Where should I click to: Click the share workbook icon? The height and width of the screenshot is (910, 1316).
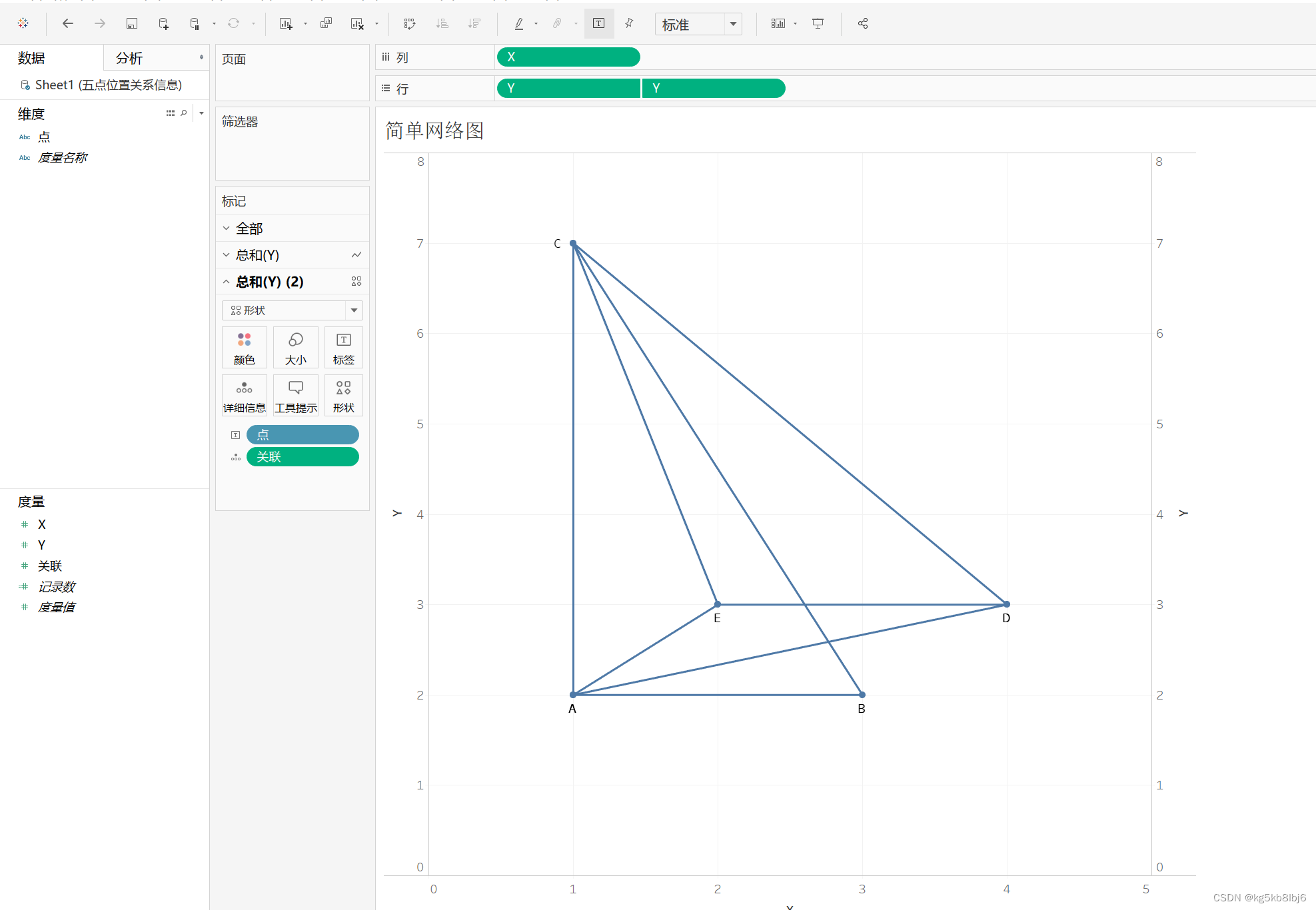(863, 23)
